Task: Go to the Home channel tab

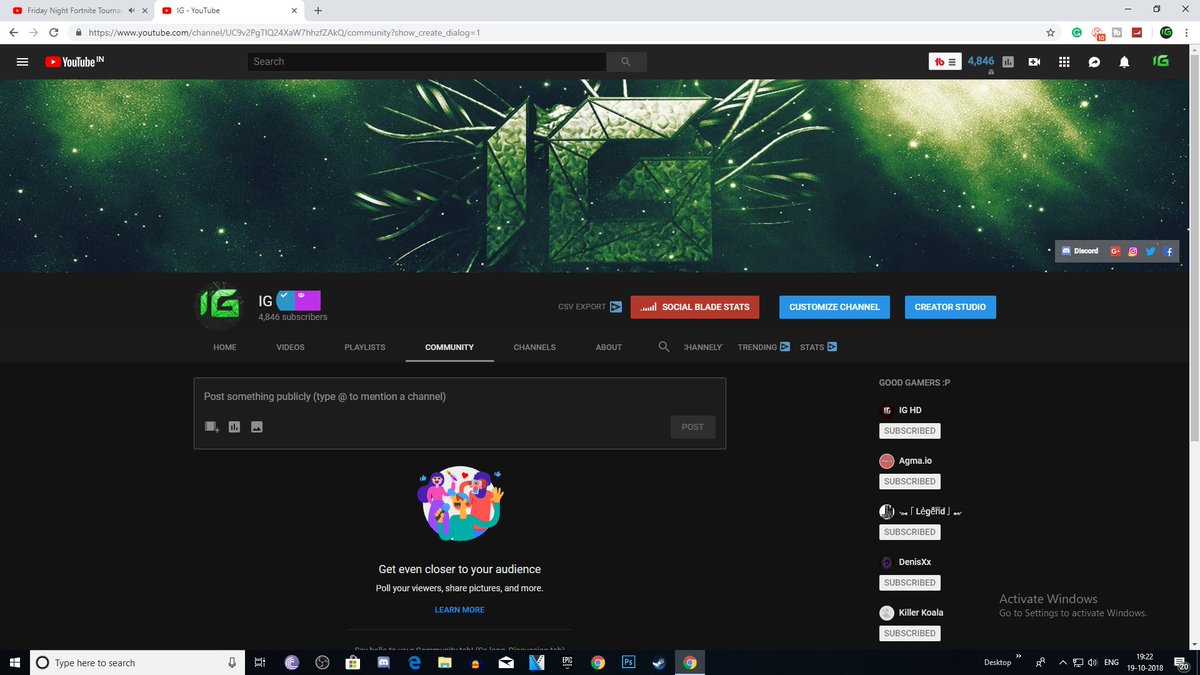Action: (x=225, y=347)
